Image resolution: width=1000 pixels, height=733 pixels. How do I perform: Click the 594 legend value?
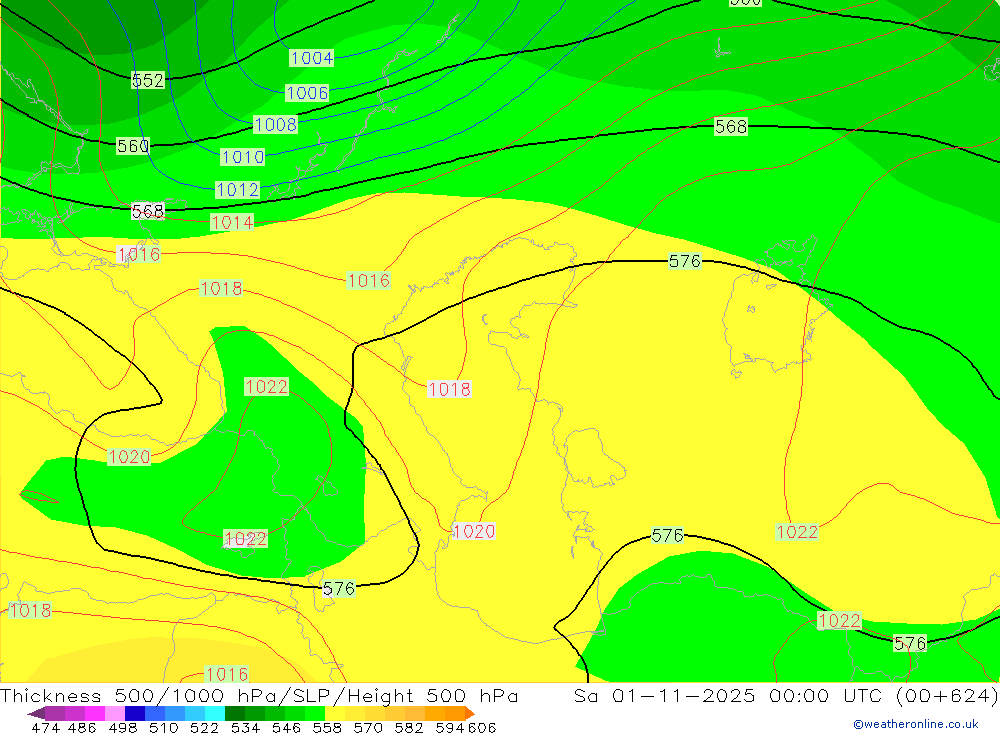click(x=450, y=727)
